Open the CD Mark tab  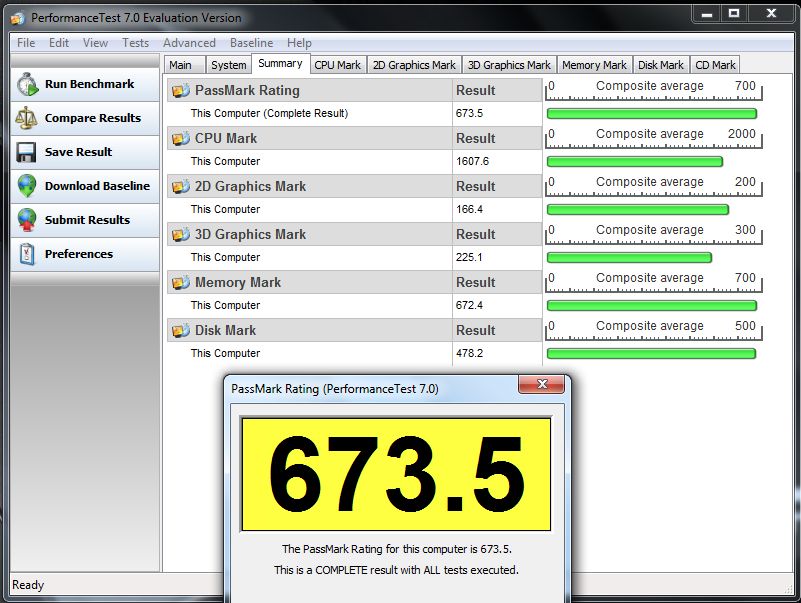pyautogui.click(x=715, y=65)
